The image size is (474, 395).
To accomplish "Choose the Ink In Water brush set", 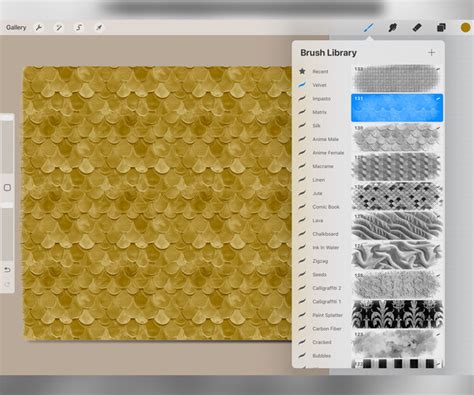I will click(x=325, y=247).
